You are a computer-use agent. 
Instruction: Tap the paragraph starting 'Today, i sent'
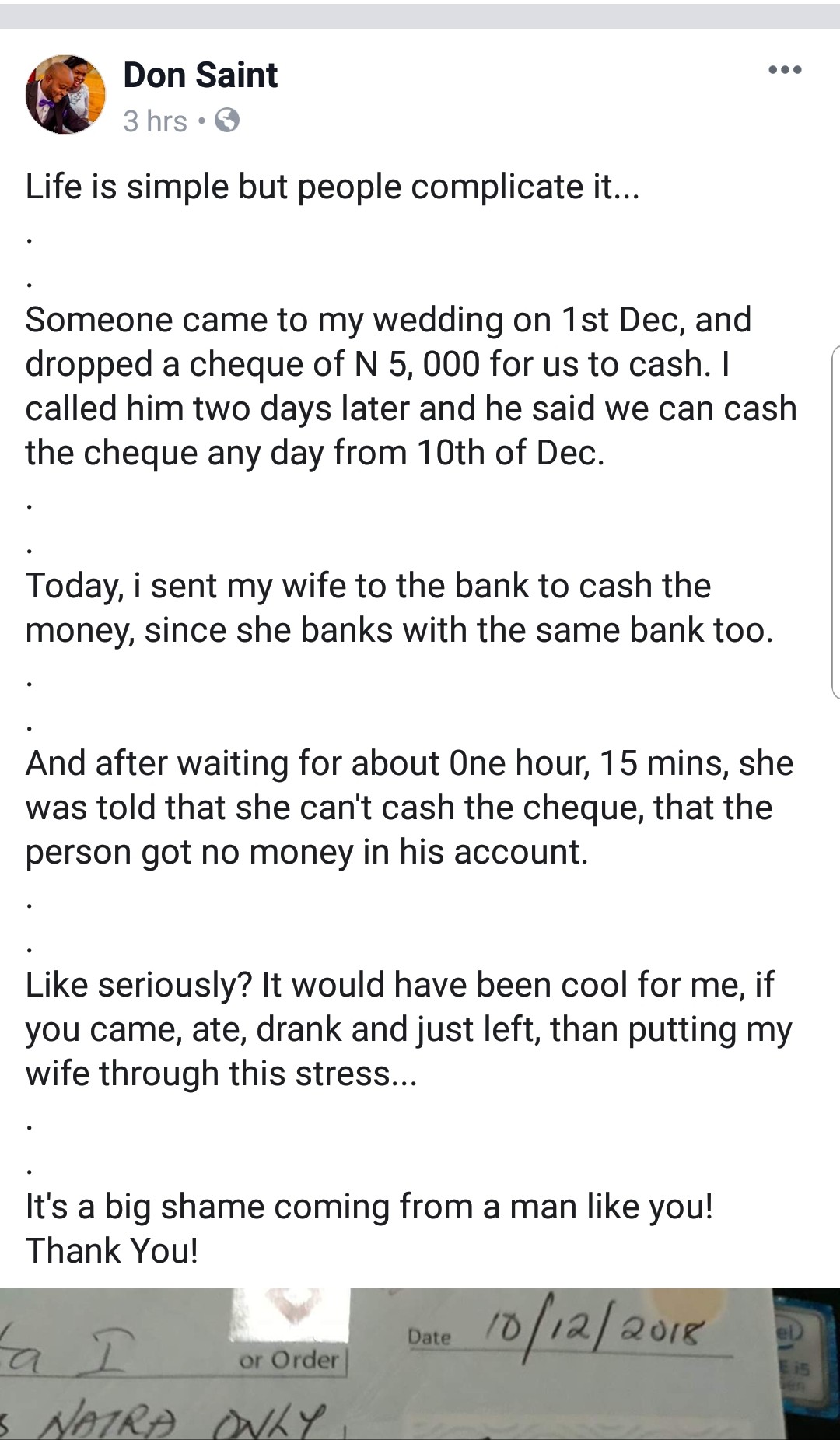click(398, 608)
